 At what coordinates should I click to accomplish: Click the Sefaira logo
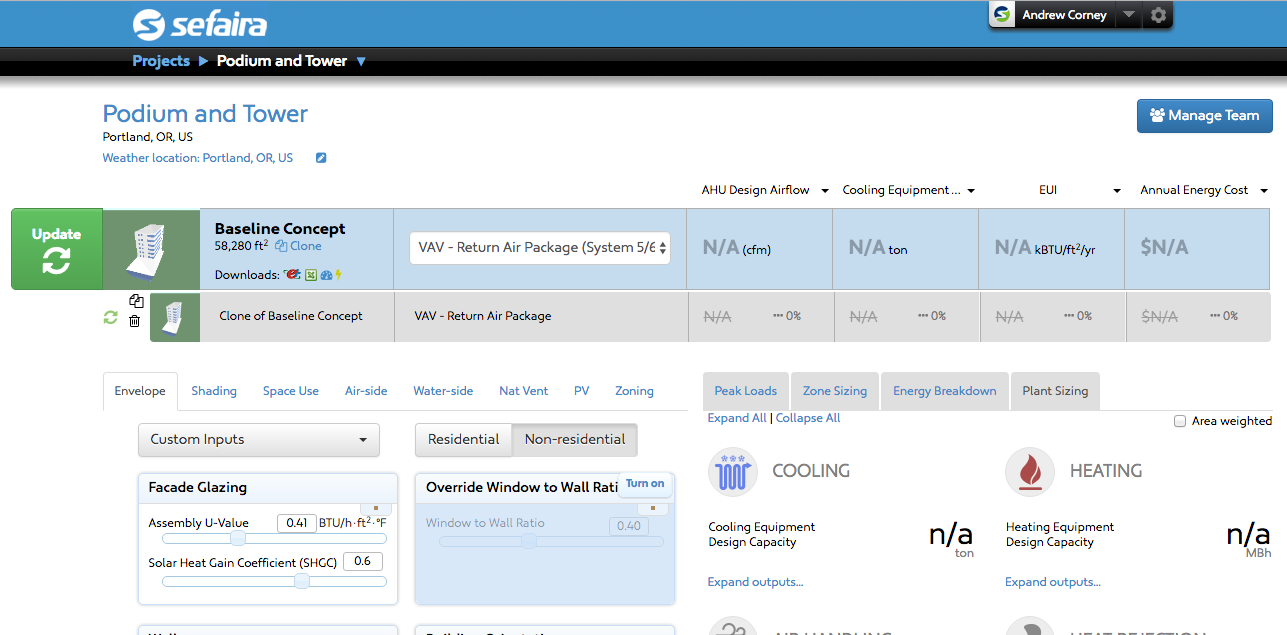tap(199, 24)
